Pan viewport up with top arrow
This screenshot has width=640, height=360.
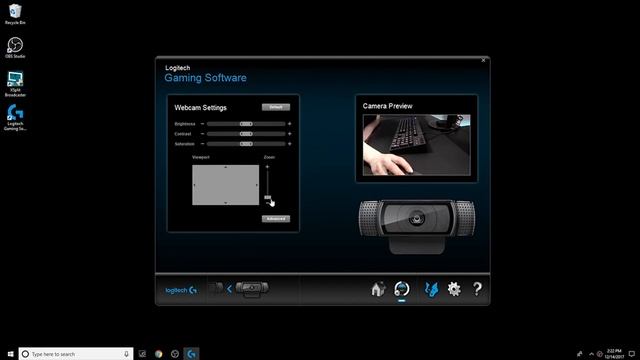click(x=226, y=167)
